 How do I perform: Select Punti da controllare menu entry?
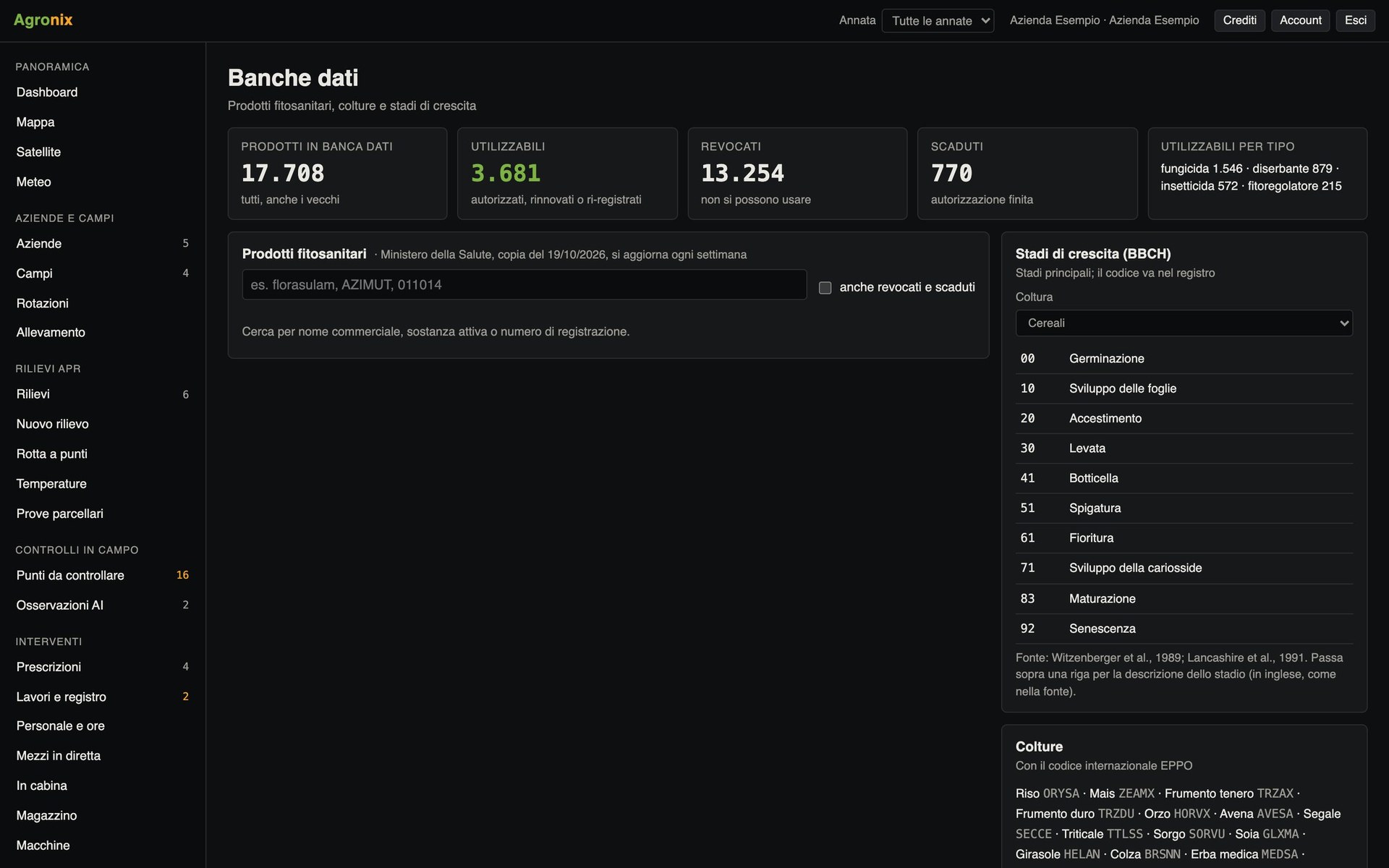click(103, 575)
